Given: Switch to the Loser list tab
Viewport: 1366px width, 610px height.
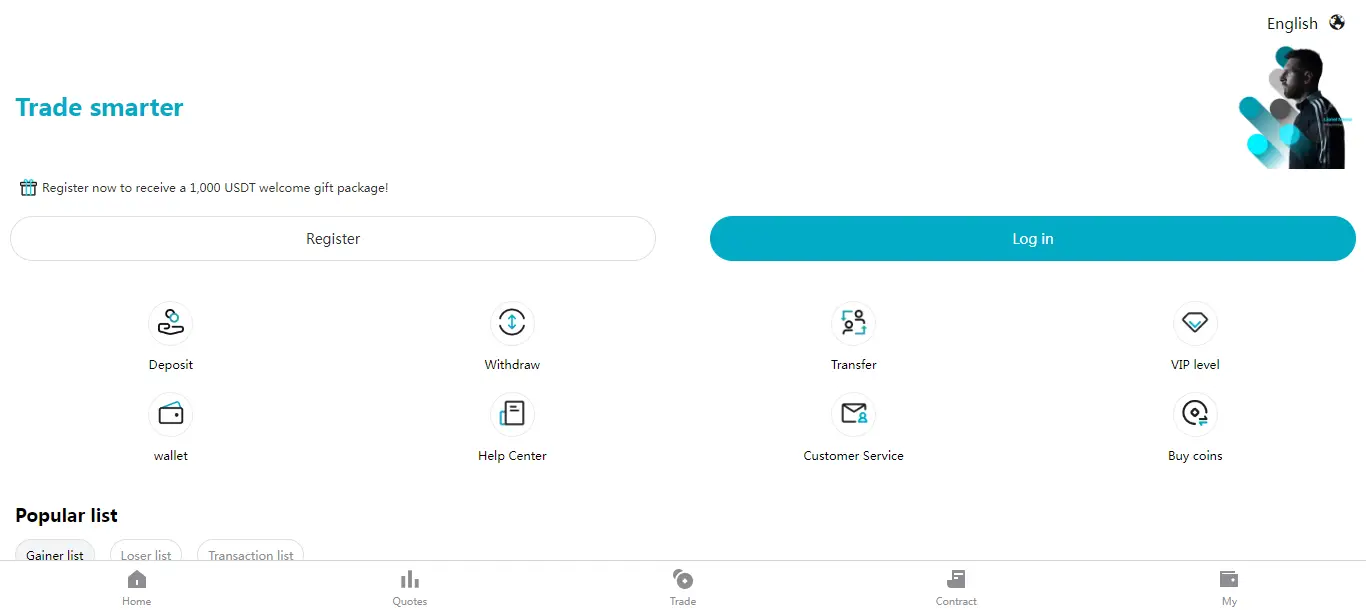Looking at the screenshot, I should click(x=146, y=554).
